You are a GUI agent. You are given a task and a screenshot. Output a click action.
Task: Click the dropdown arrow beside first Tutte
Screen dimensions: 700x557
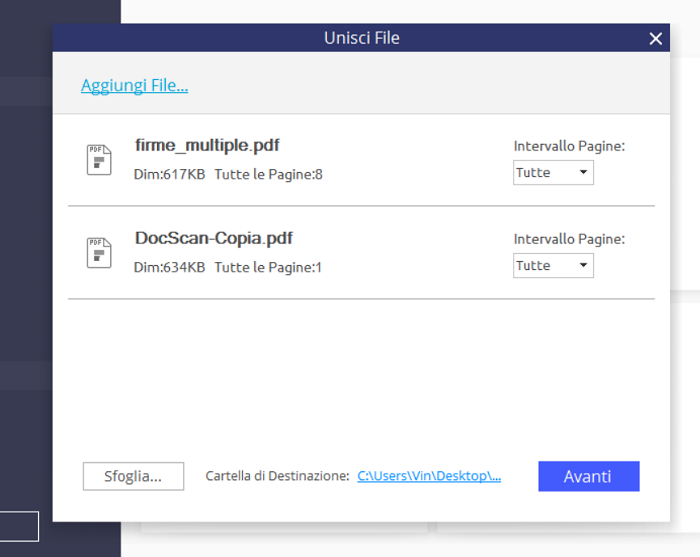tap(583, 172)
